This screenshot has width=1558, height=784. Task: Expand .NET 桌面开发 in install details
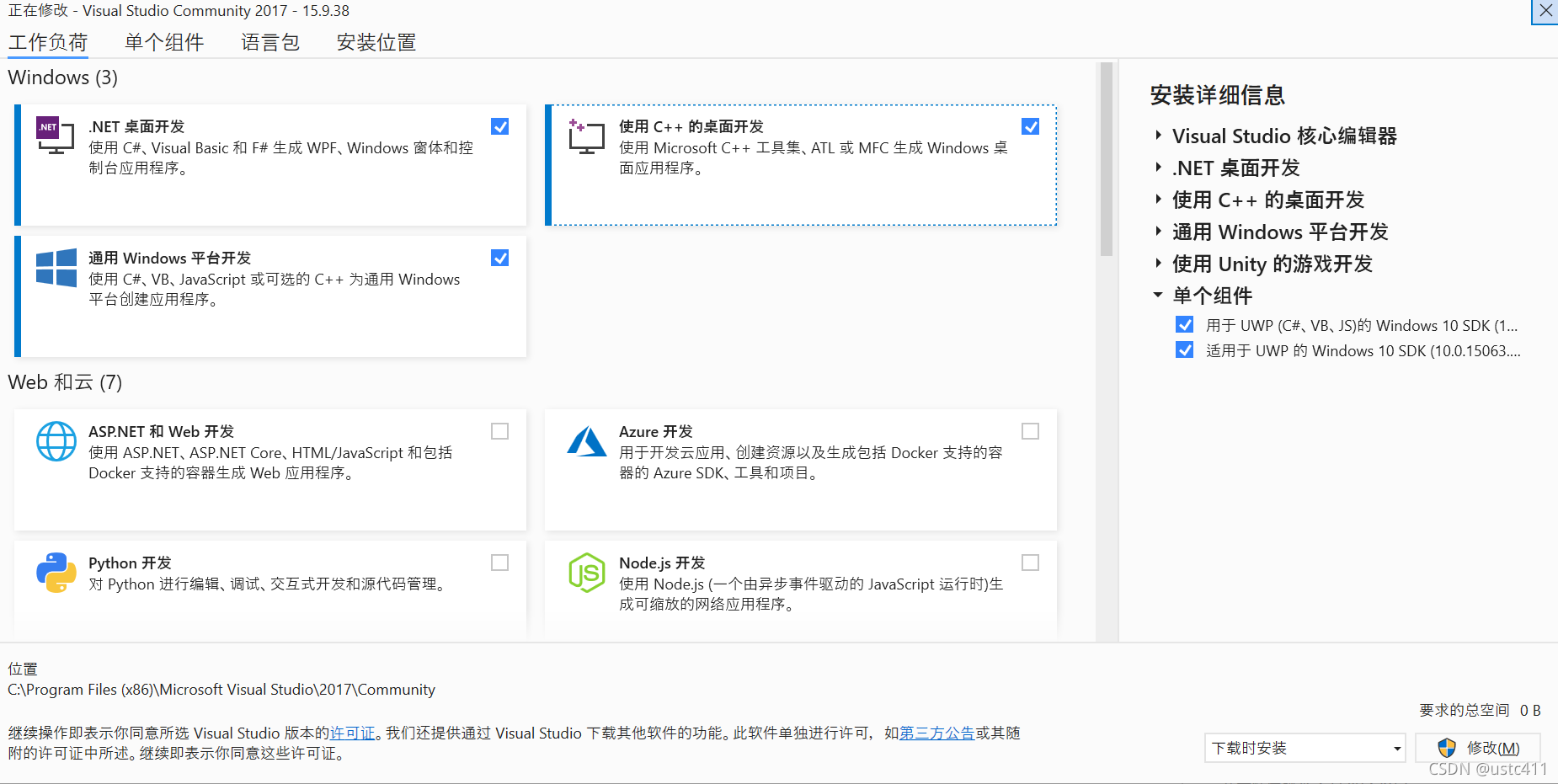(1159, 167)
